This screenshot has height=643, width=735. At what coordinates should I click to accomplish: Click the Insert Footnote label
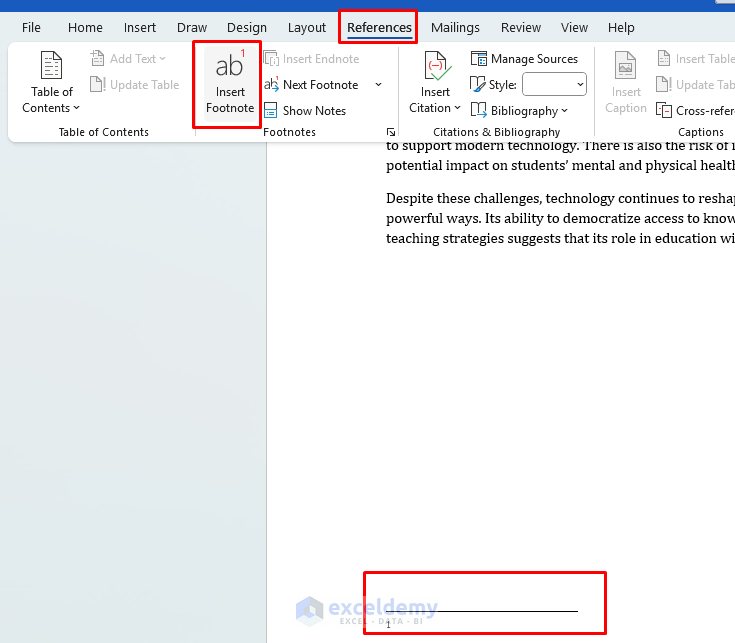230,100
